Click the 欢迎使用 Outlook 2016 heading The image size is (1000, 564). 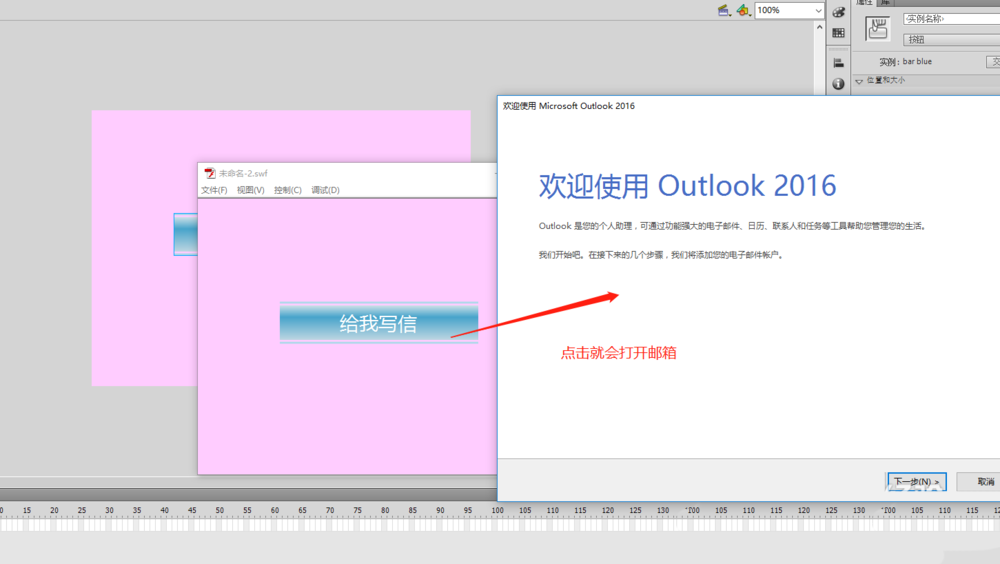coord(688,186)
